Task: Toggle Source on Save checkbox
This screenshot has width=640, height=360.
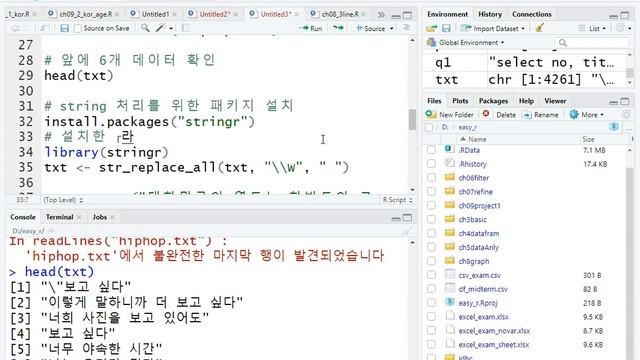Action: pos(78,28)
